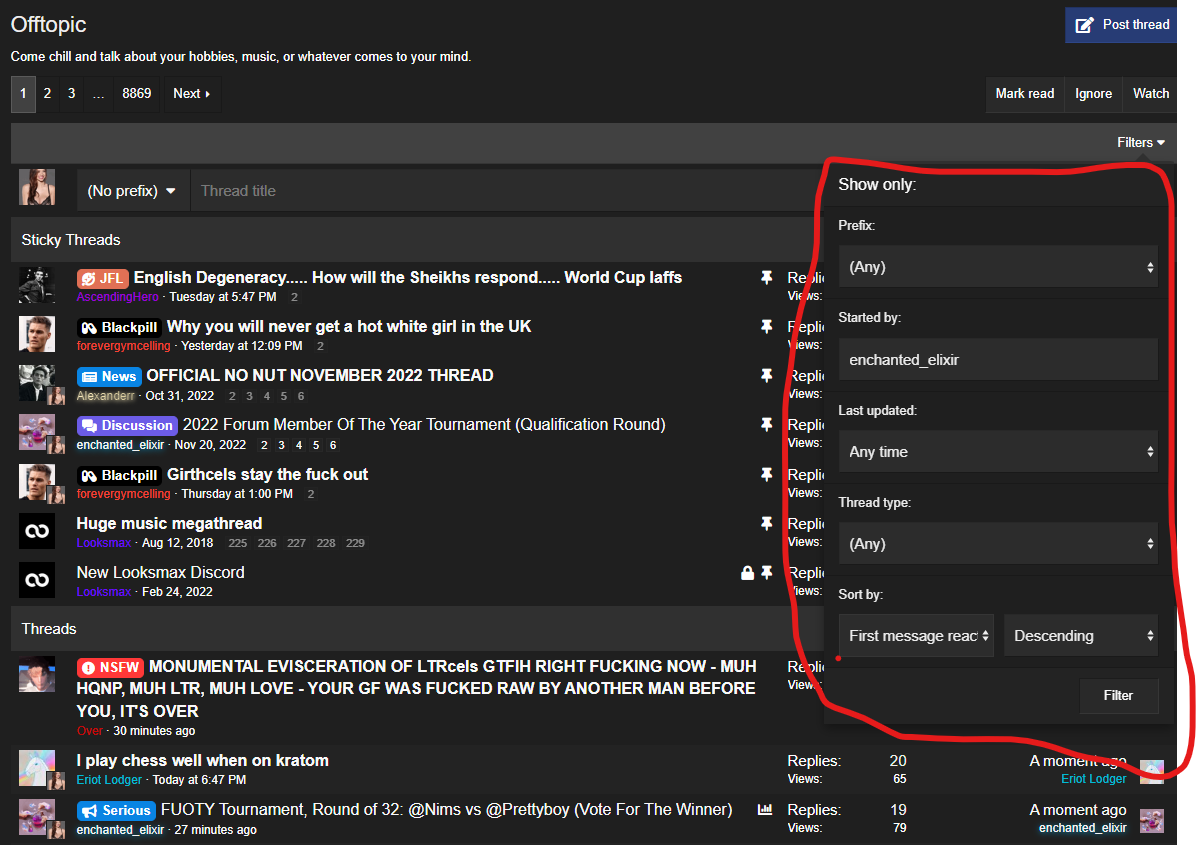Go to page 6 of Forum Member tournament thread
Screen dimensions: 1197x845
point(333,446)
